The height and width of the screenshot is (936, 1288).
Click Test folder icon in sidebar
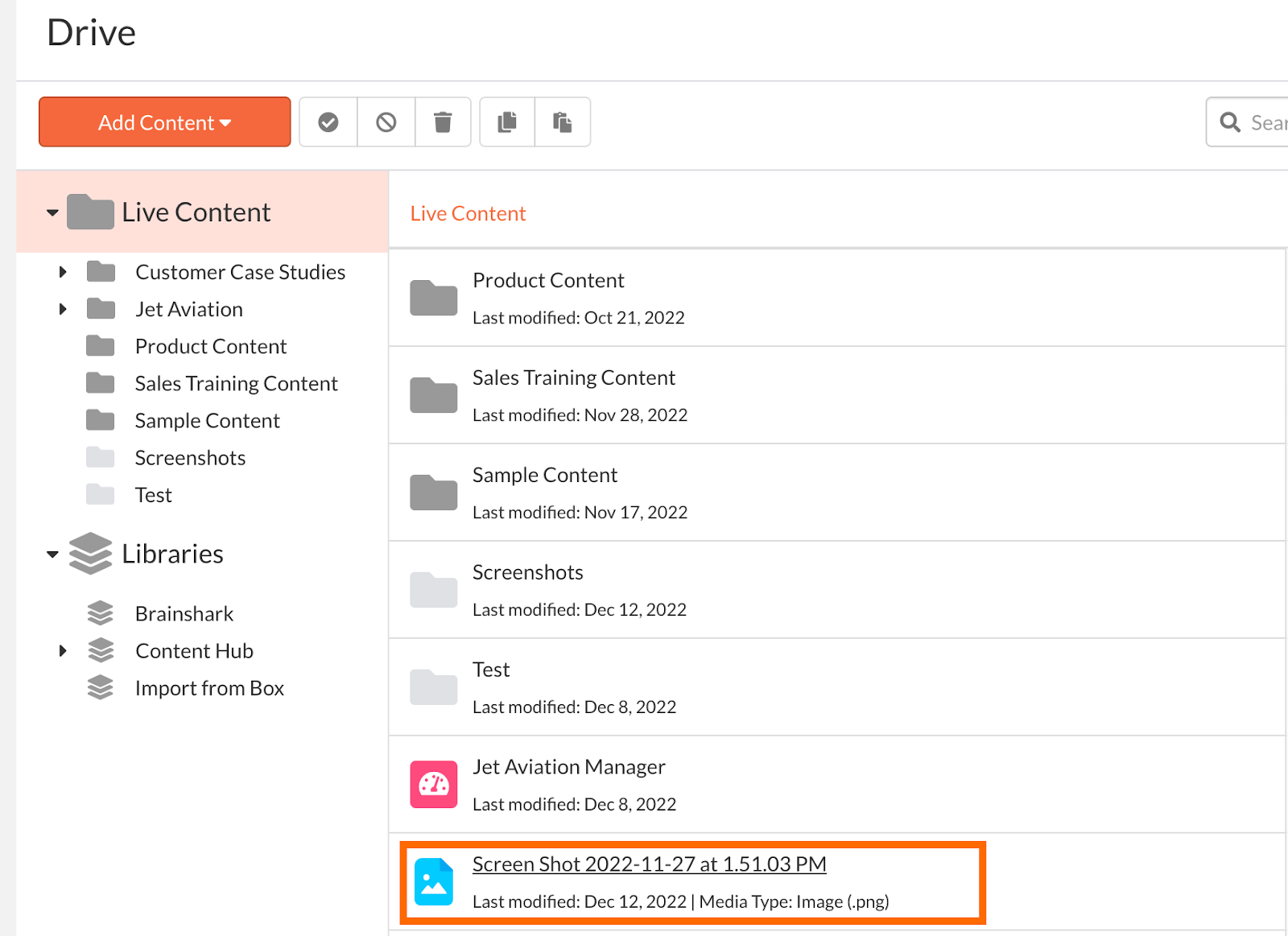(x=101, y=494)
